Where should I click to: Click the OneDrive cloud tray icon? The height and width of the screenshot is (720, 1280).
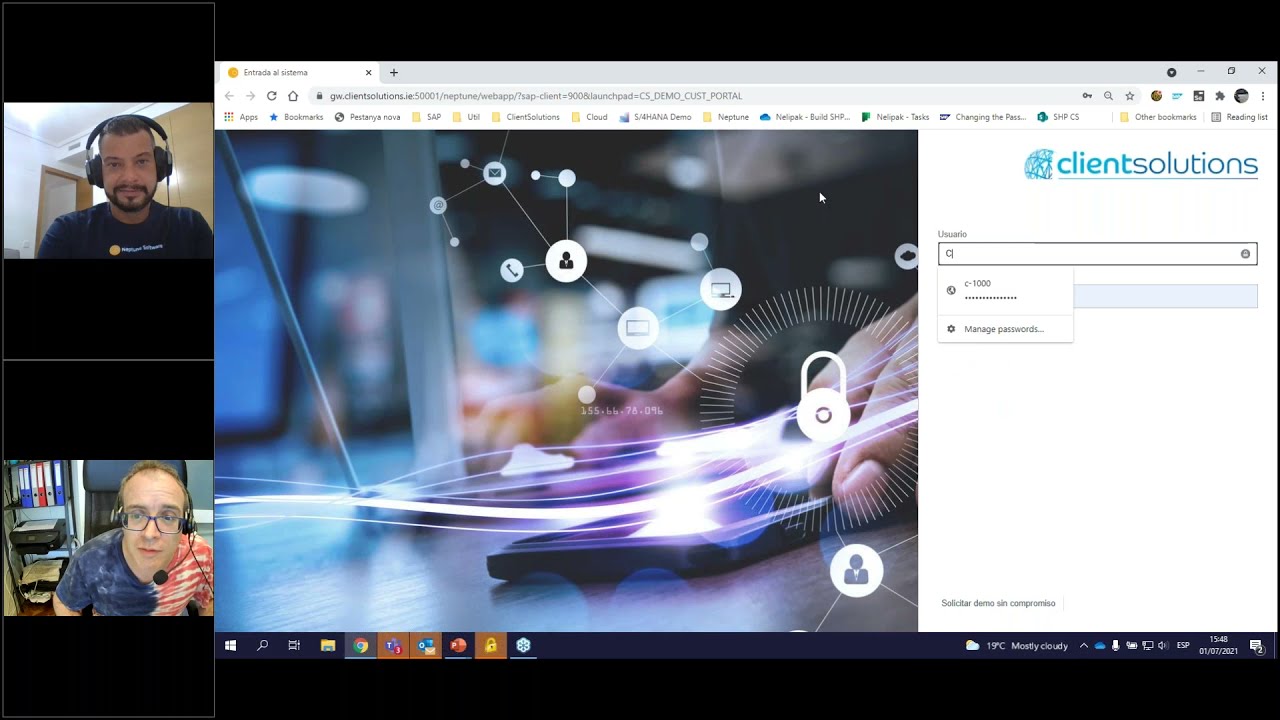[x=1100, y=646]
